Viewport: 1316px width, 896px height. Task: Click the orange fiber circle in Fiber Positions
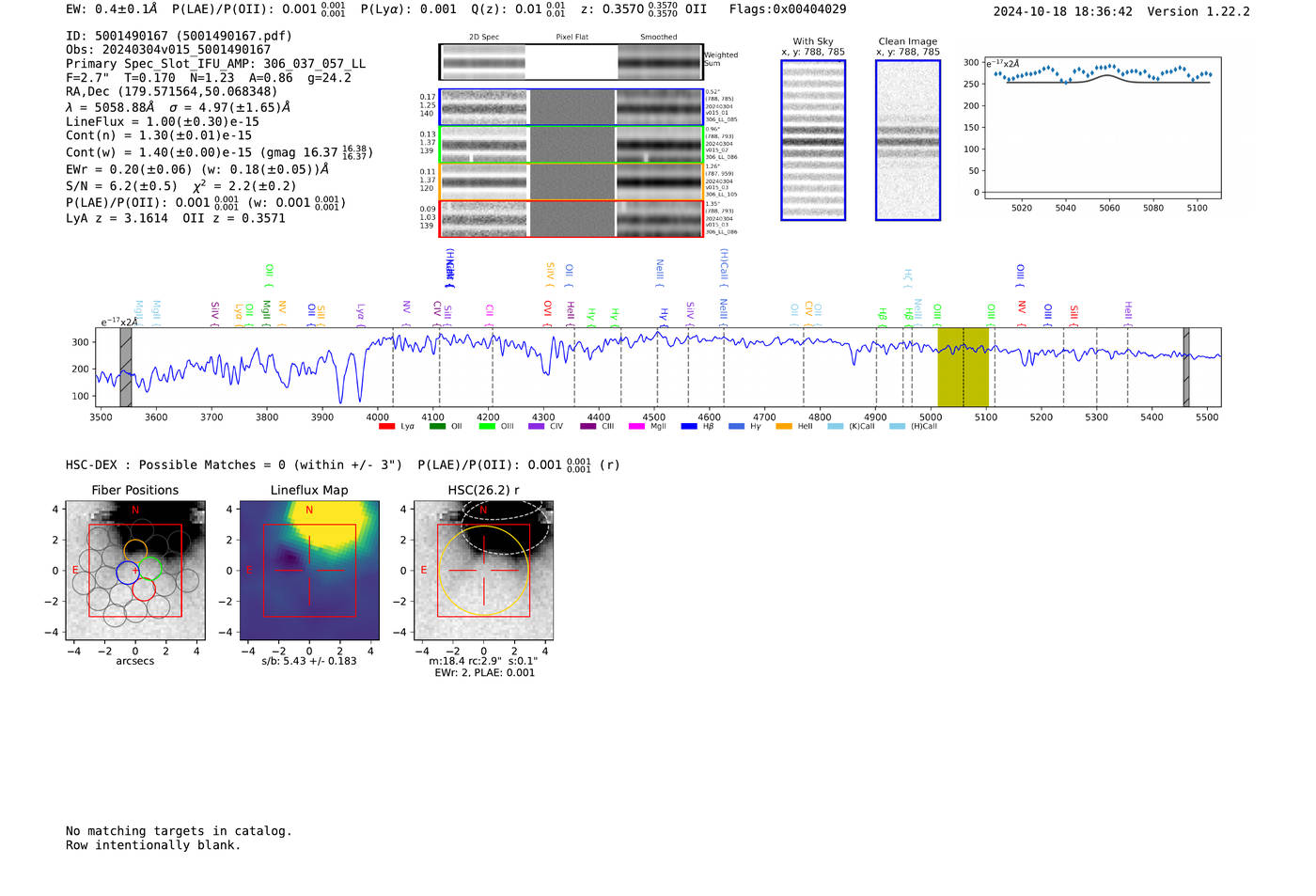tap(135, 552)
